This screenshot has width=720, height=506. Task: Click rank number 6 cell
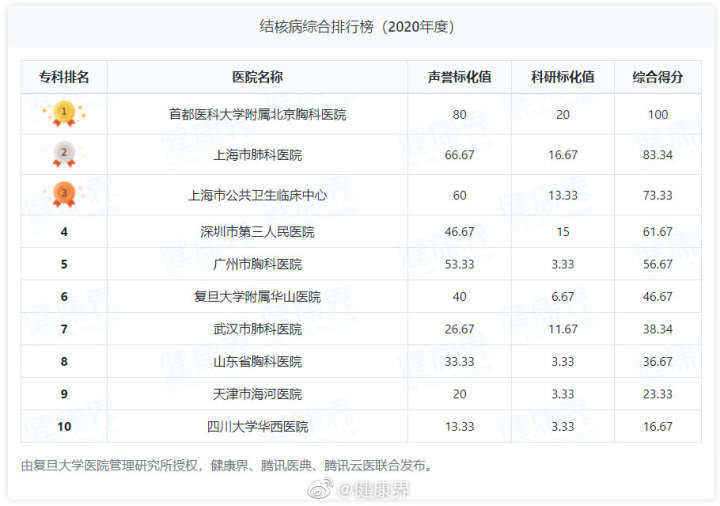64,297
